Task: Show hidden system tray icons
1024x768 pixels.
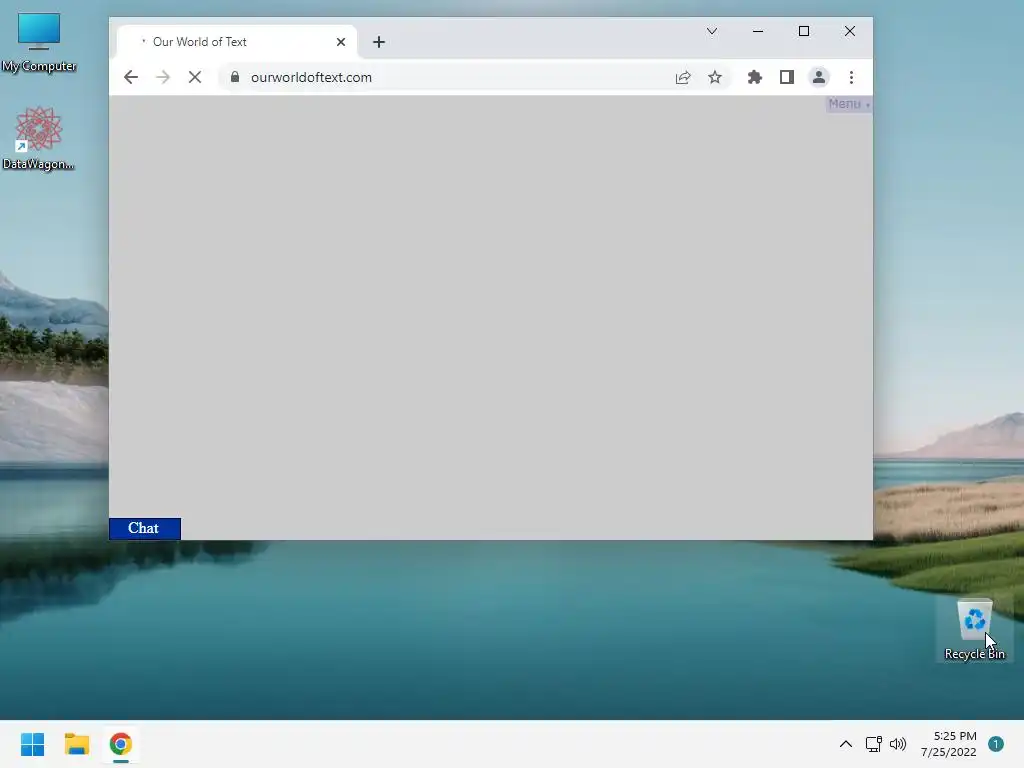Action: [x=846, y=744]
